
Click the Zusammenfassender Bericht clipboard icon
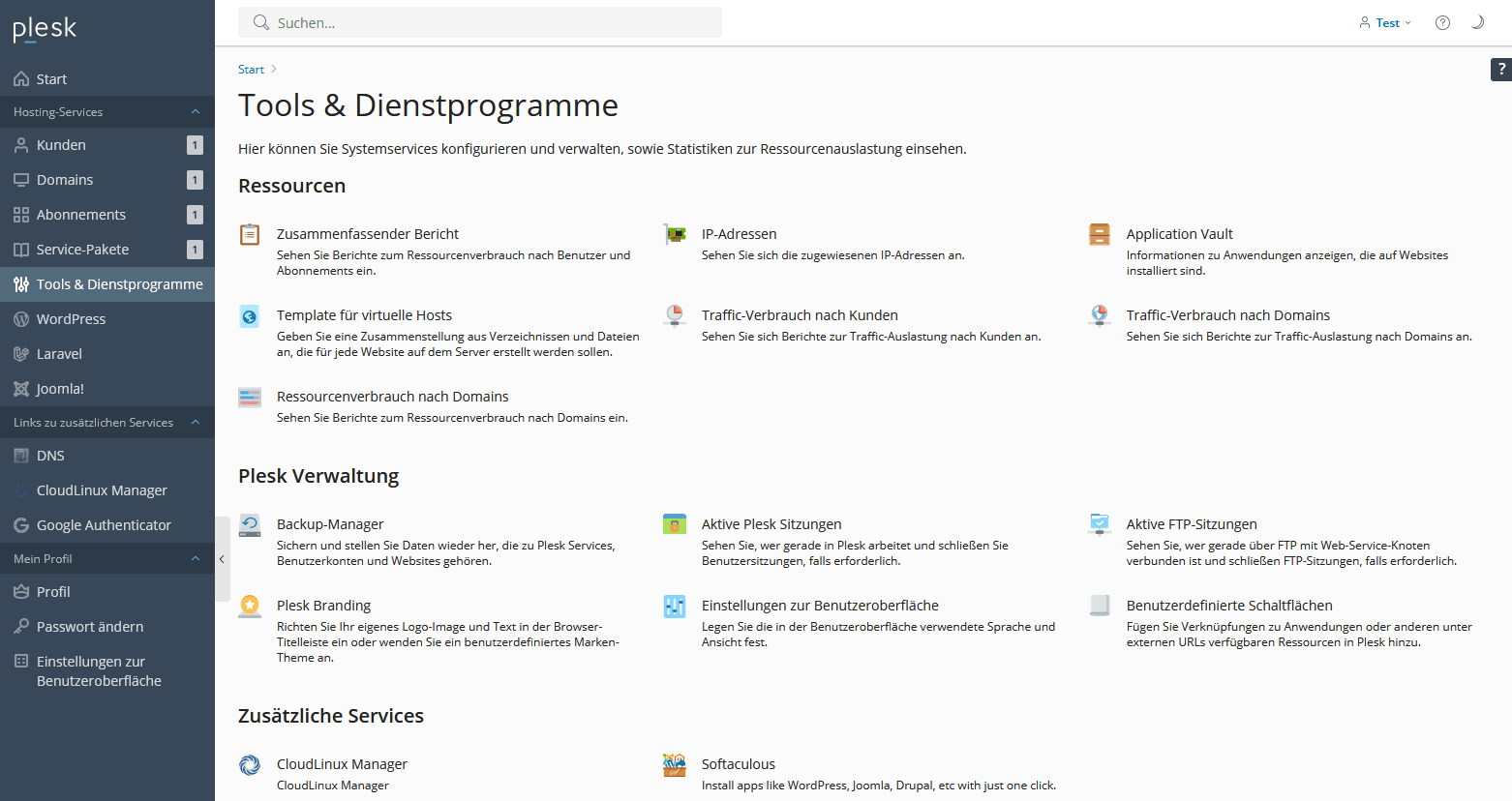pyautogui.click(x=250, y=234)
